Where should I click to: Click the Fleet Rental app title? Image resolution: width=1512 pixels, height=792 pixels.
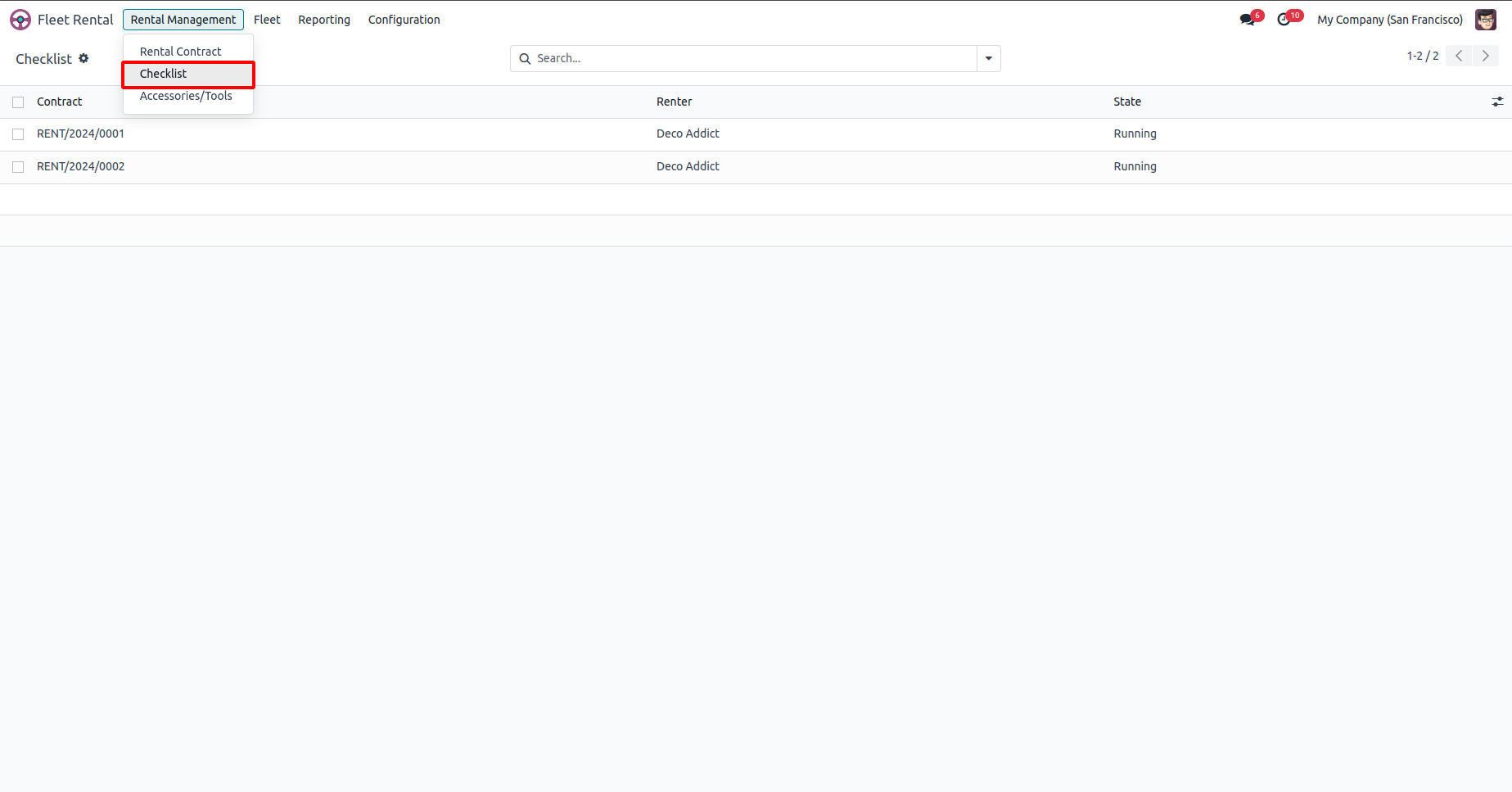tap(75, 20)
